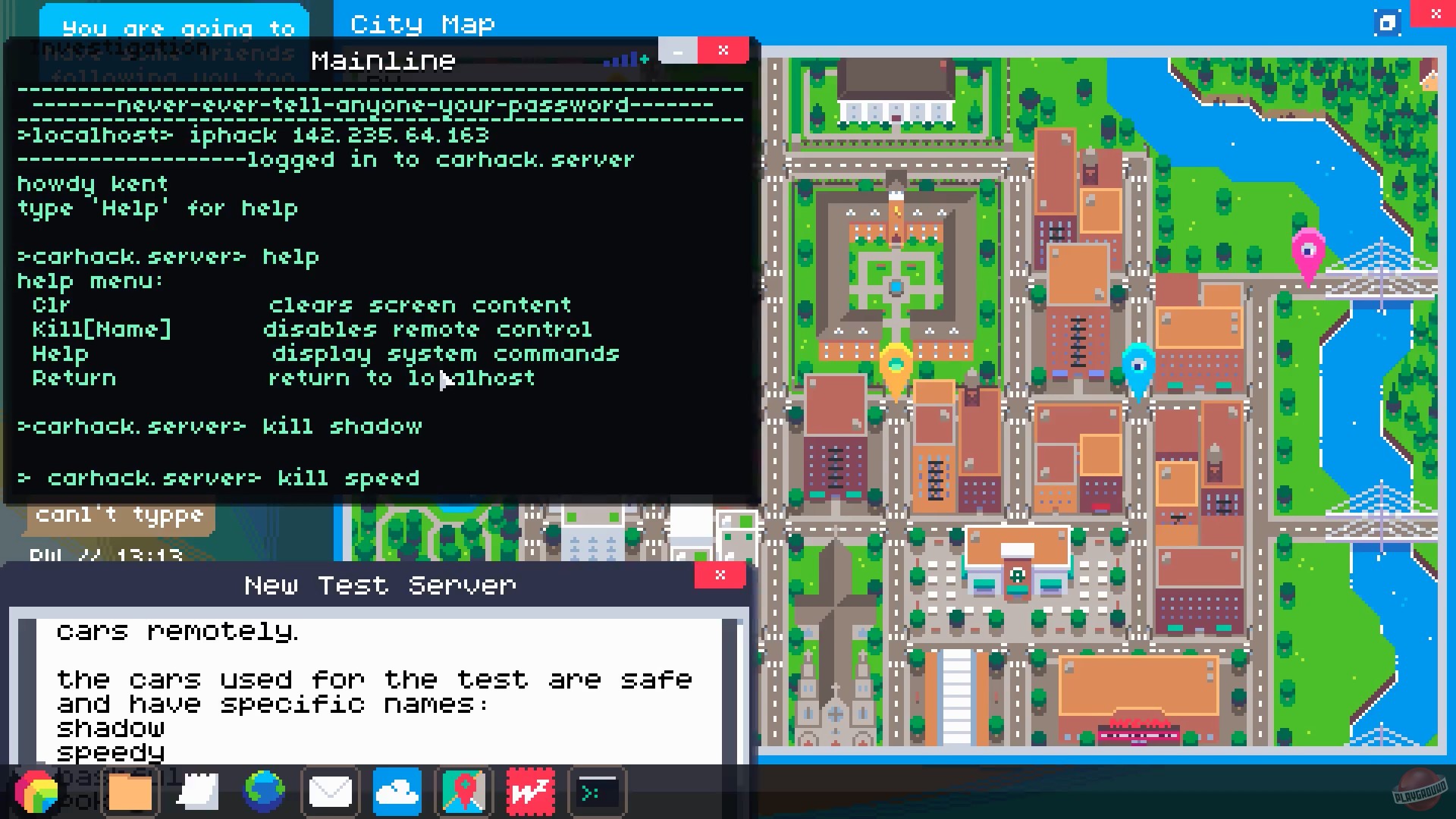1456x819 pixels.
Task: Launch the web browser from the taskbar
Action: [263, 792]
